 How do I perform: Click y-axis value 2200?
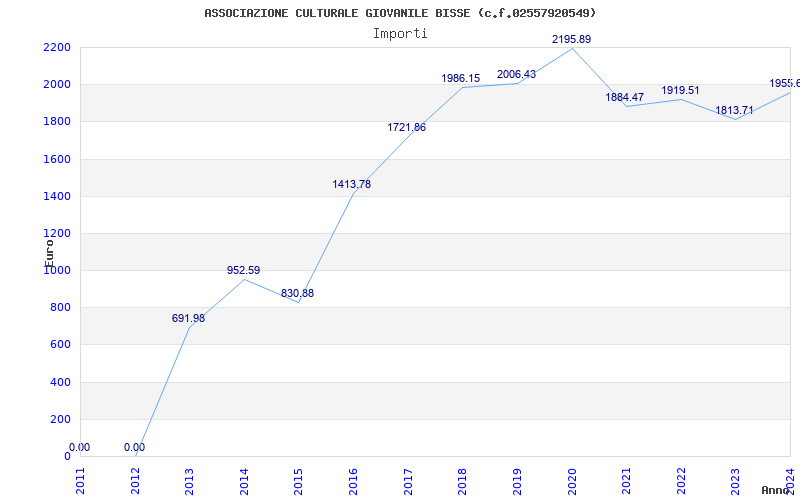click(57, 47)
